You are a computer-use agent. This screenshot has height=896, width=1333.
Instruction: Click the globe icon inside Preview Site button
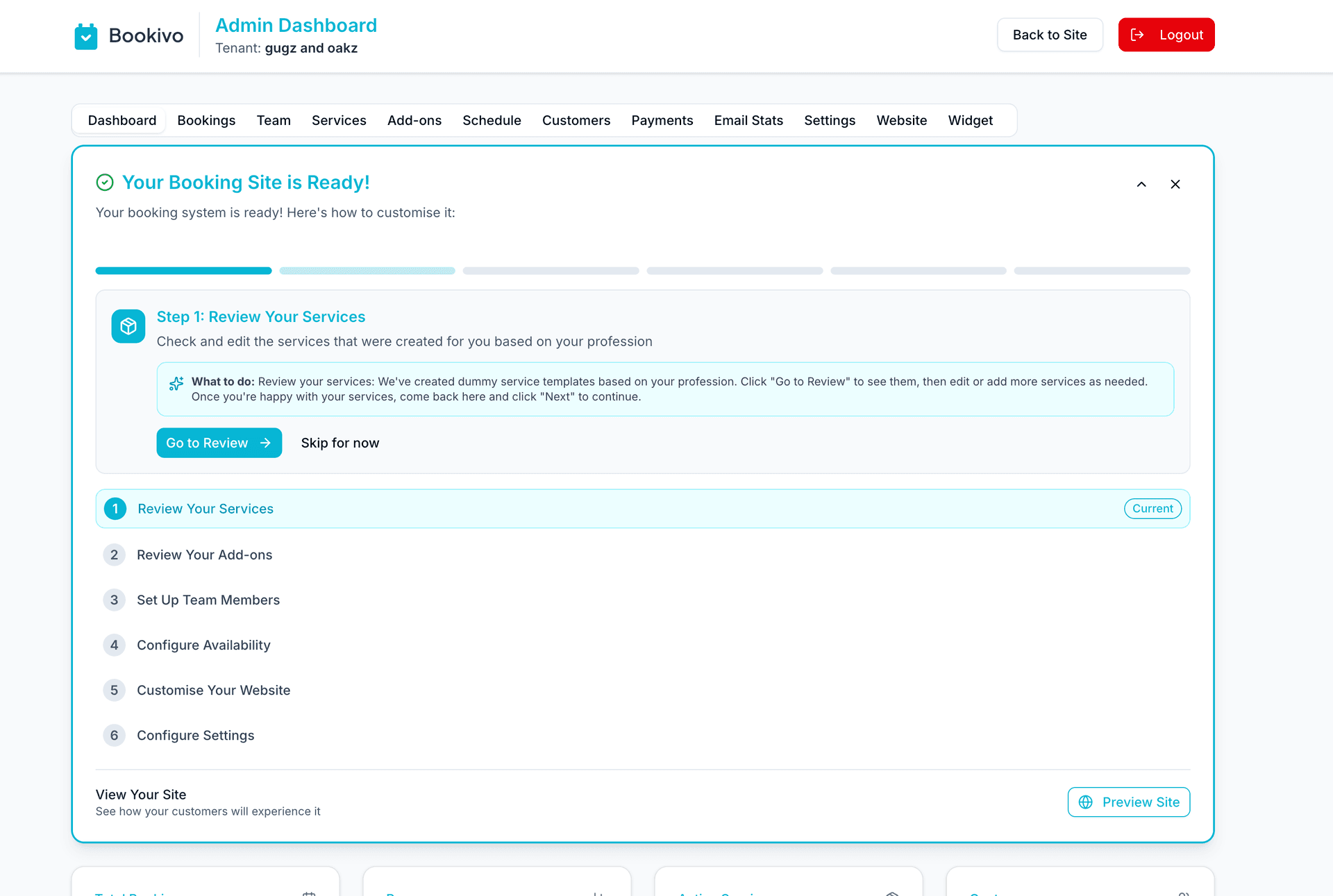[x=1085, y=802]
